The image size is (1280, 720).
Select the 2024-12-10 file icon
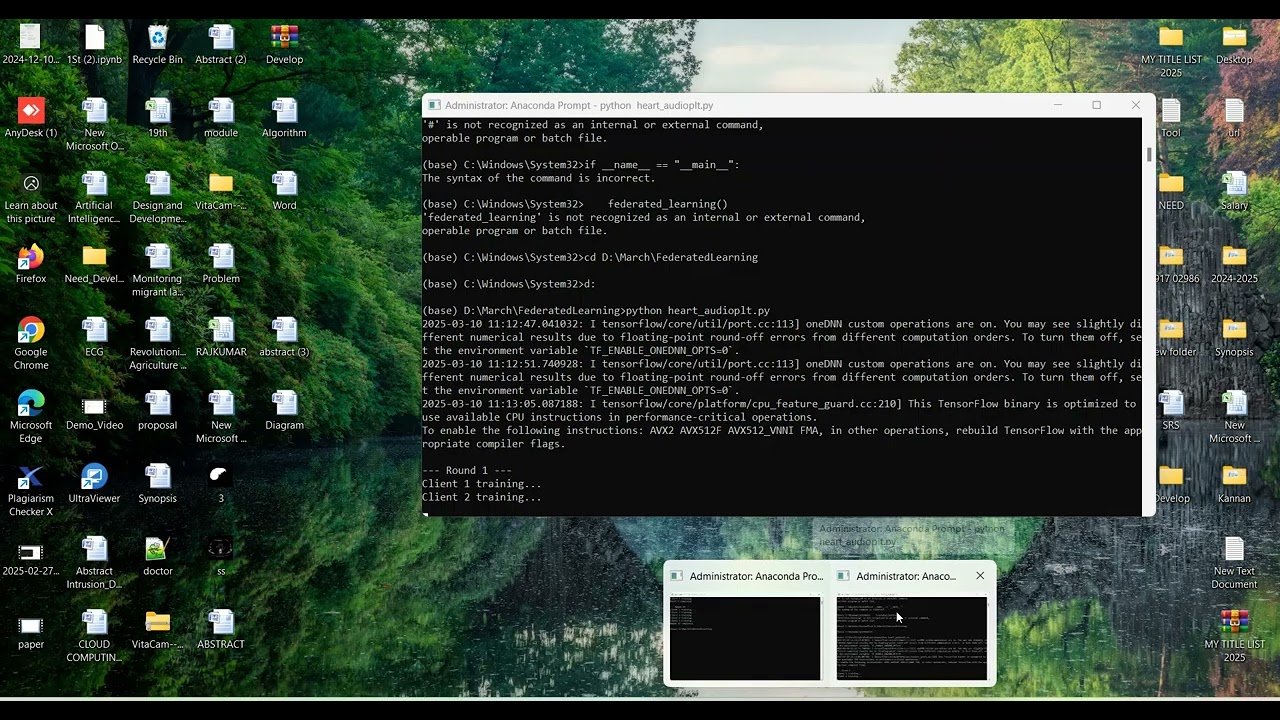click(x=31, y=45)
